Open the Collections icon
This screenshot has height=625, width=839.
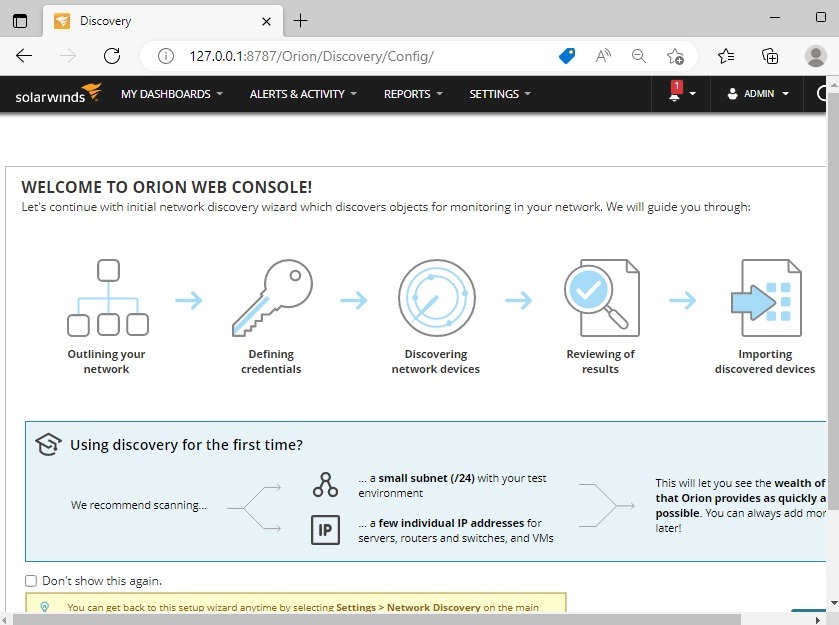[x=769, y=56]
